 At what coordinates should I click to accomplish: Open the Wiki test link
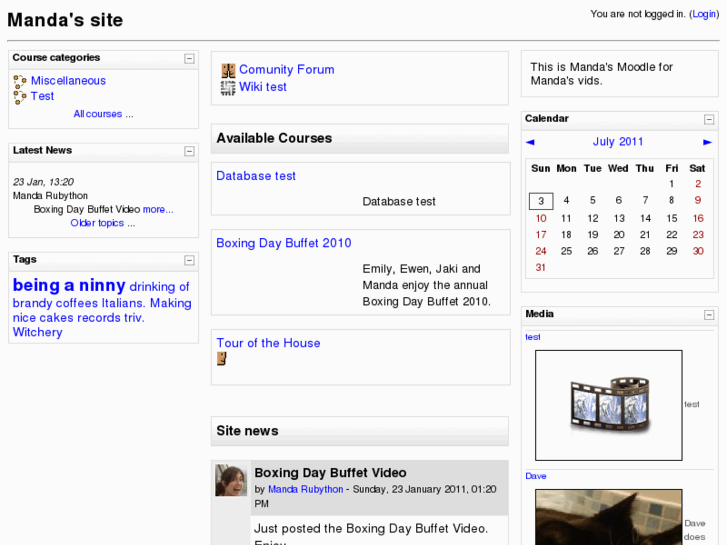pos(263,87)
